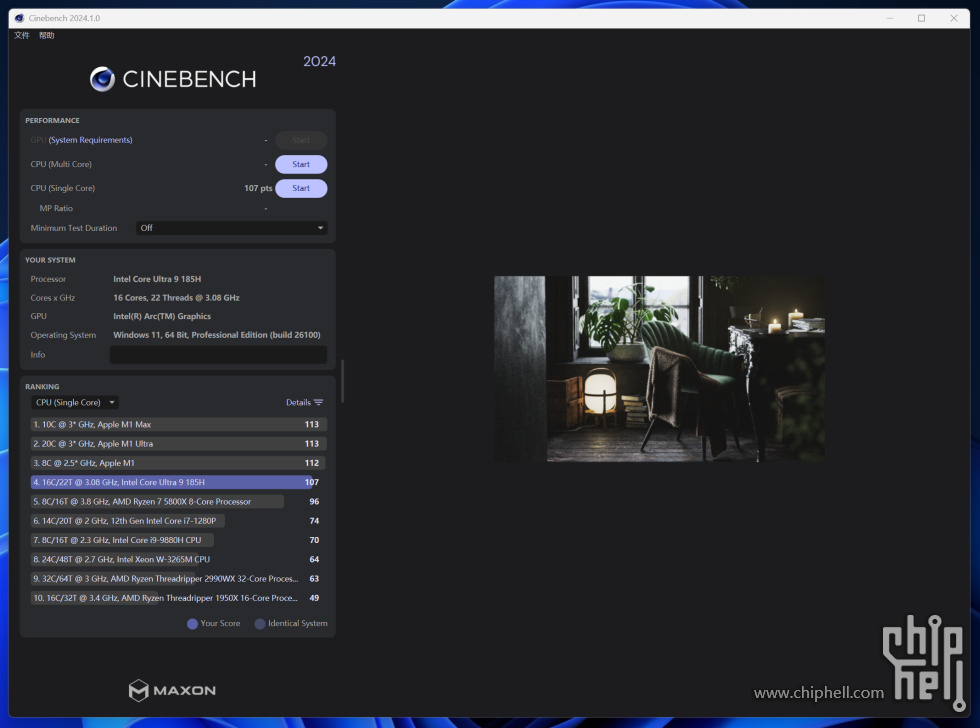Select the "8C @ 2.5* GHz, Apple M1" row
Screen dimensions: 980x728
tap(179, 463)
